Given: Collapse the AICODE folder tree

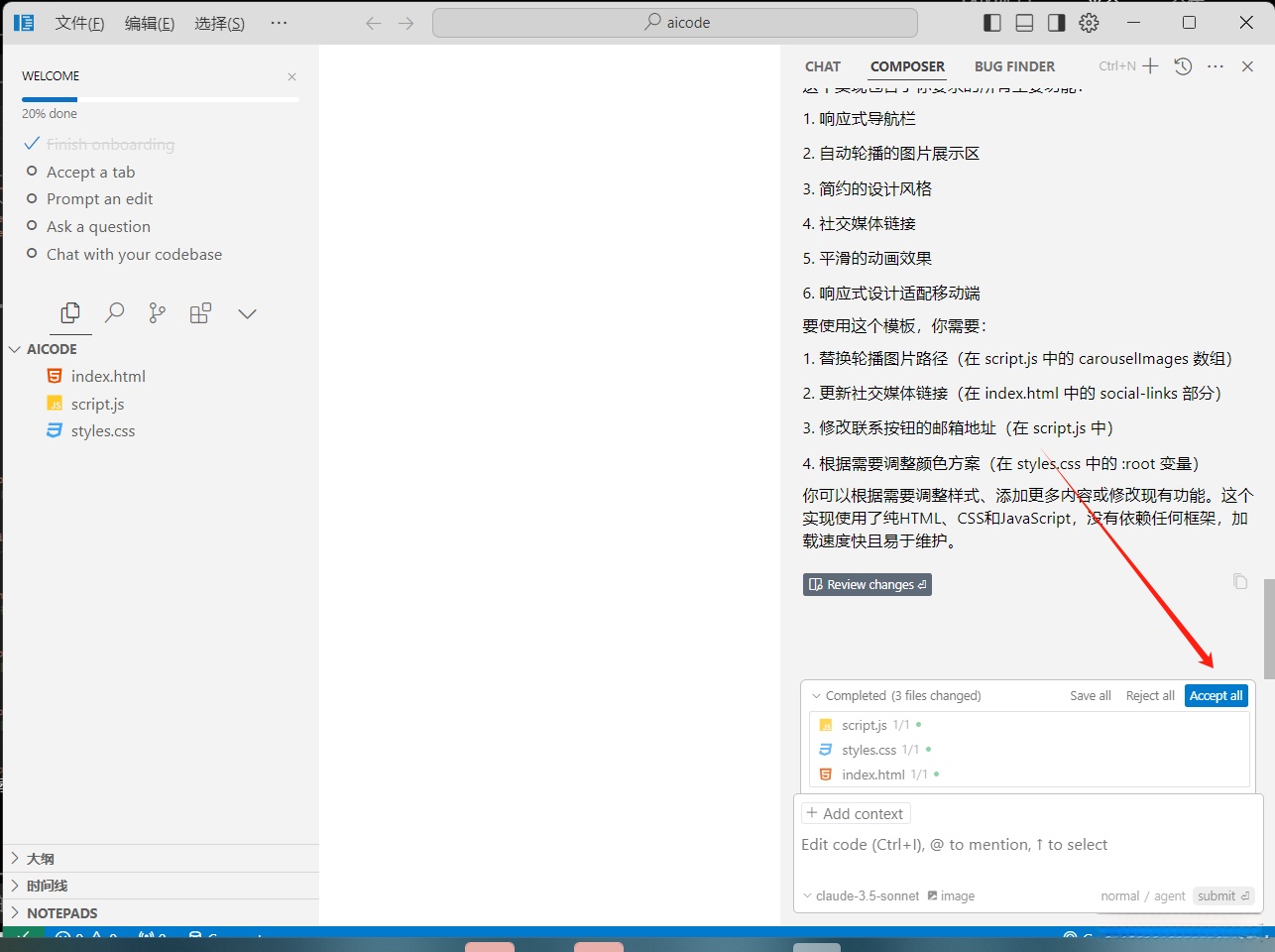Looking at the screenshot, I should click(15, 349).
